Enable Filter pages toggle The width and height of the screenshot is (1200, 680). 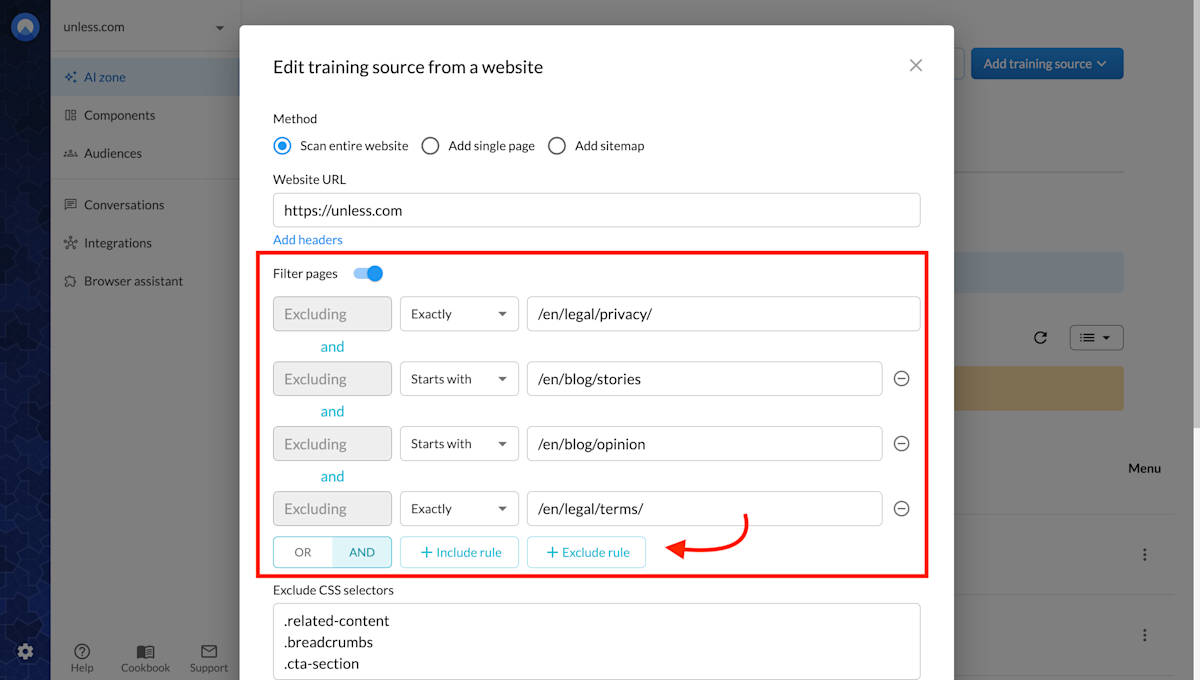click(368, 273)
